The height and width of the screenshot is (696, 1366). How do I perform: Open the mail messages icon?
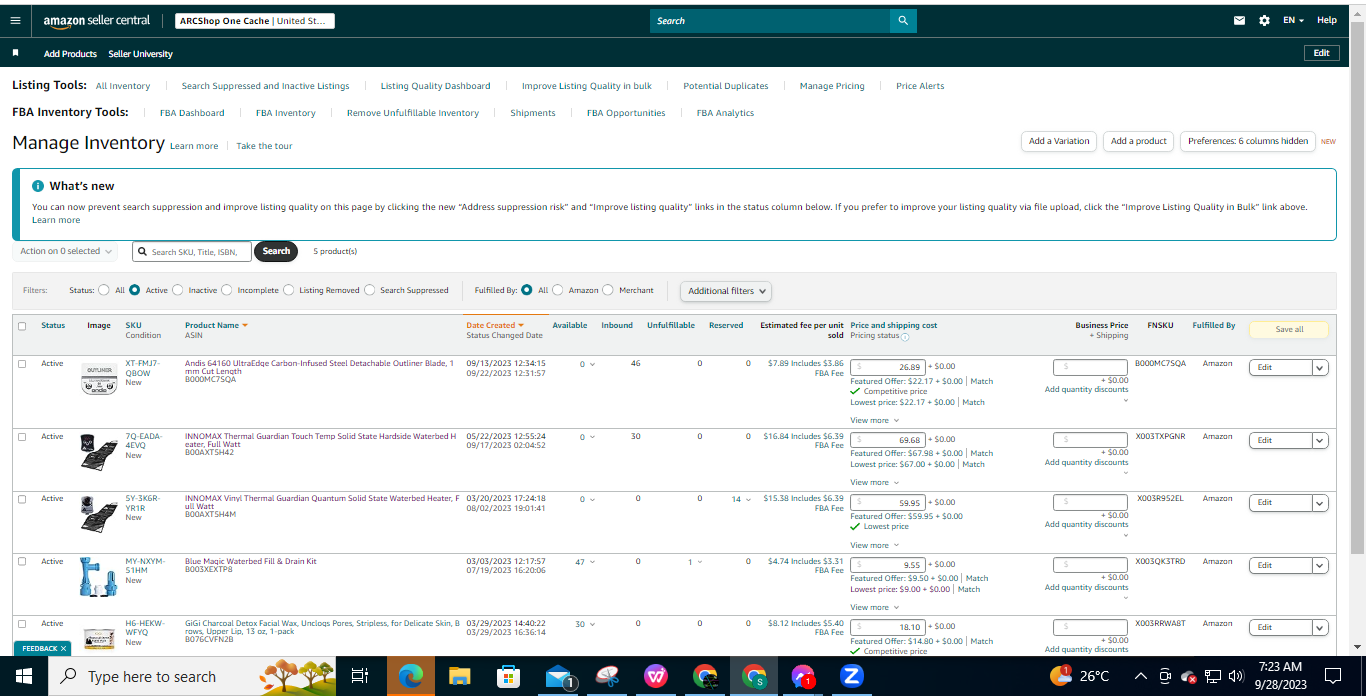pos(1240,20)
